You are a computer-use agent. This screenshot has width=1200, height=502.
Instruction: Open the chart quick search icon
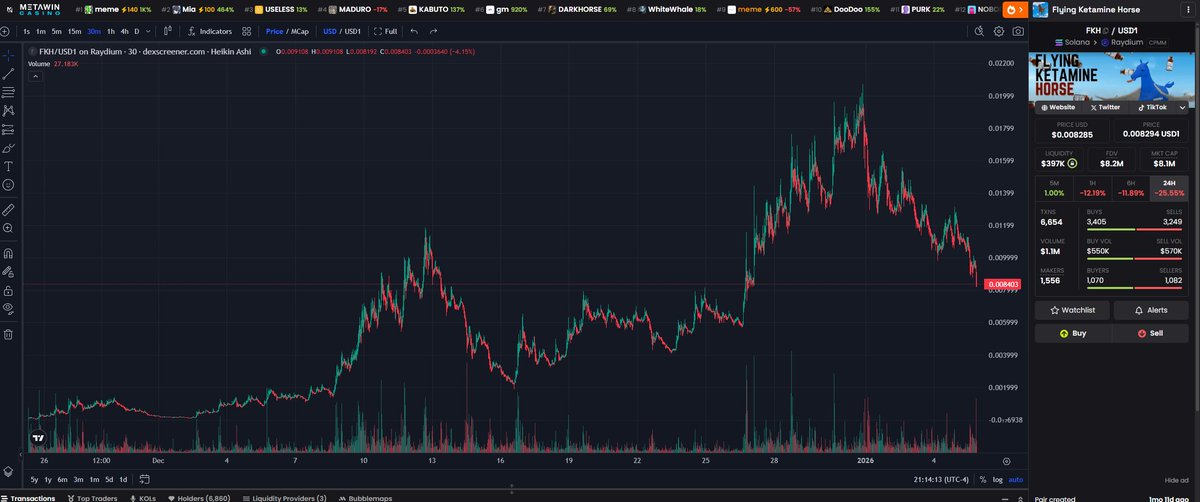[980, 31]
